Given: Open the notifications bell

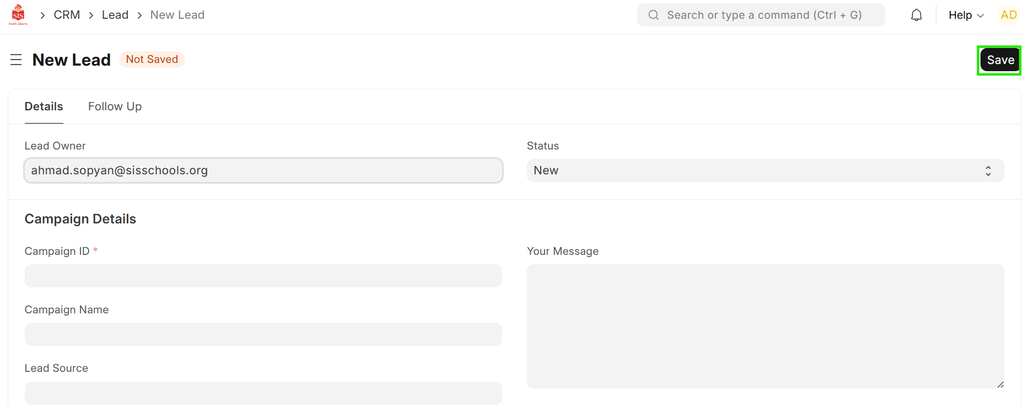Looking at the screenshot, I should pos(916,15).
